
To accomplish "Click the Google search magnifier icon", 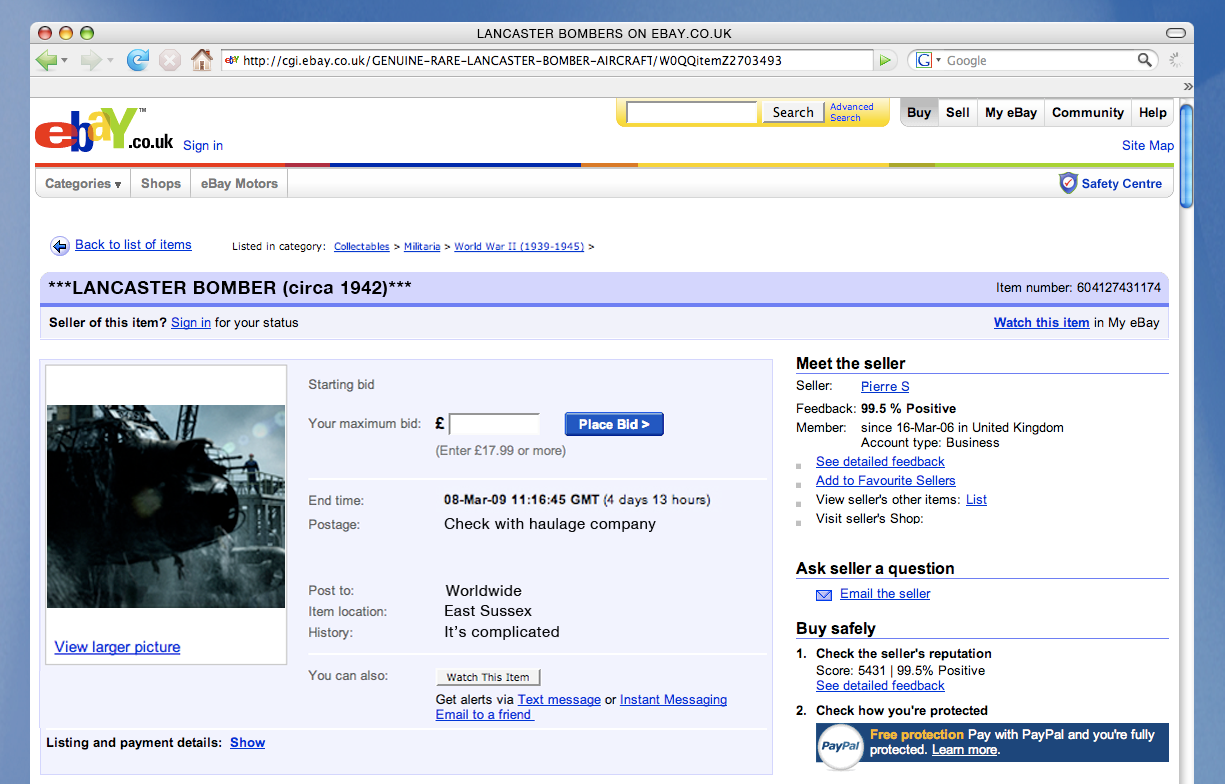I will pos(1145,60).
